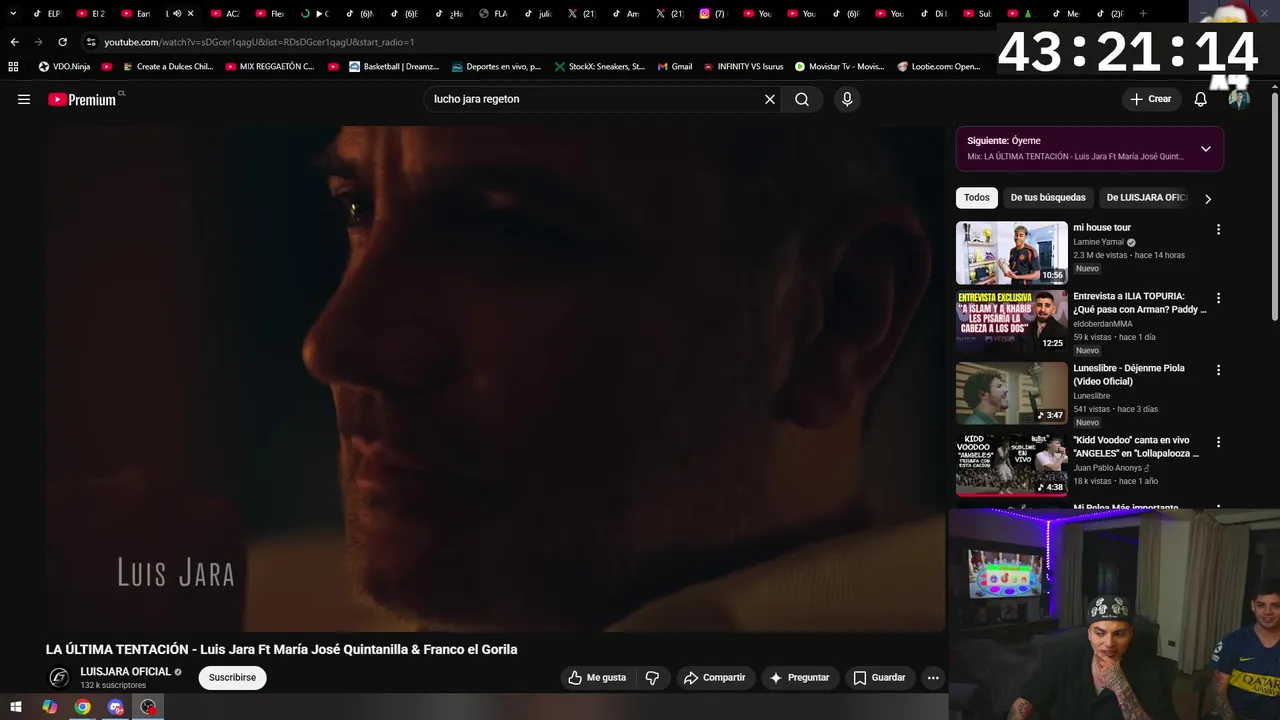Open the StockX: Sneakers bookmark
This screenshot has width=1280, height=720.
pyautogui.click(x=599, y=67)
